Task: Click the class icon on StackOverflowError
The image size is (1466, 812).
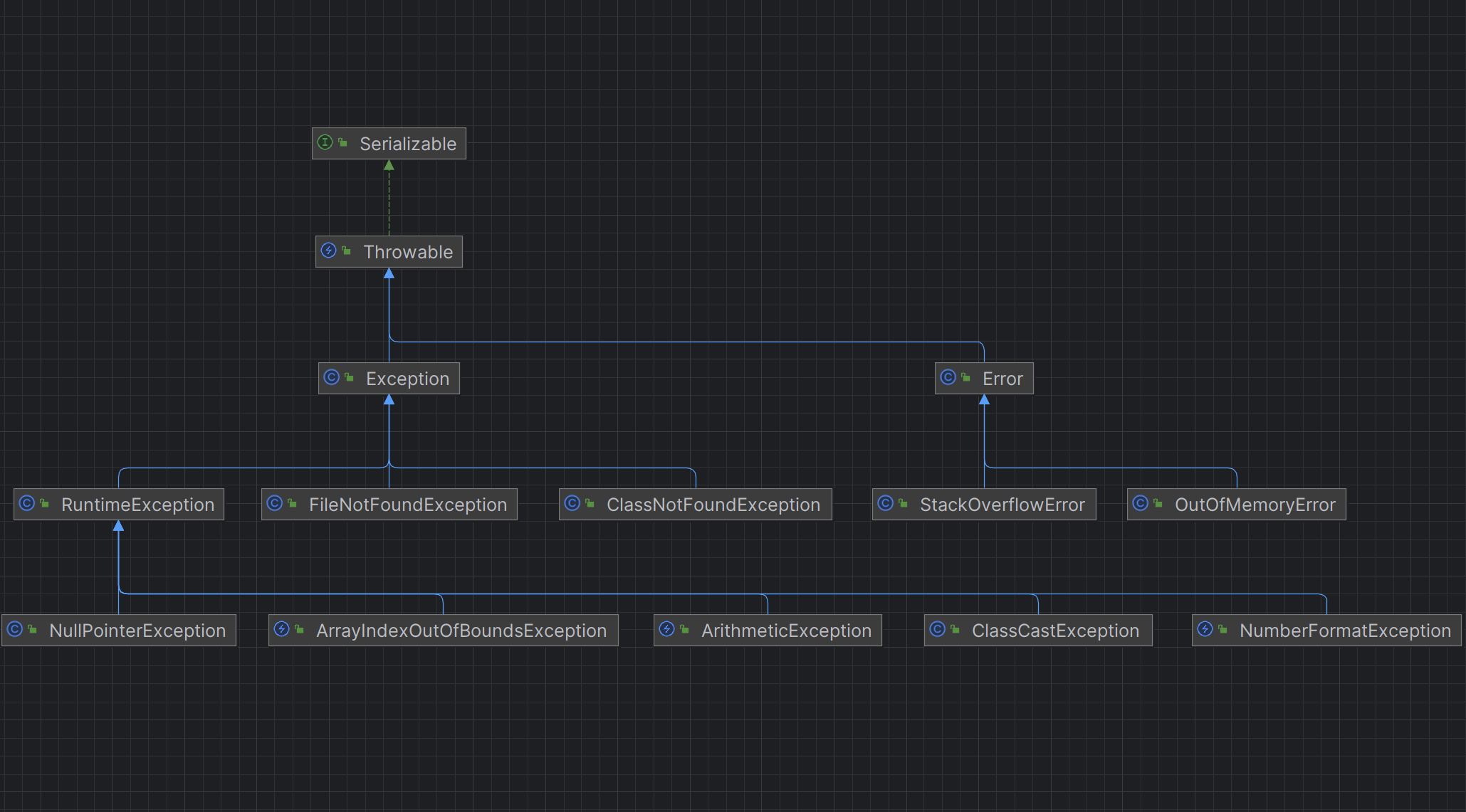Action: (x=886, y=503)
